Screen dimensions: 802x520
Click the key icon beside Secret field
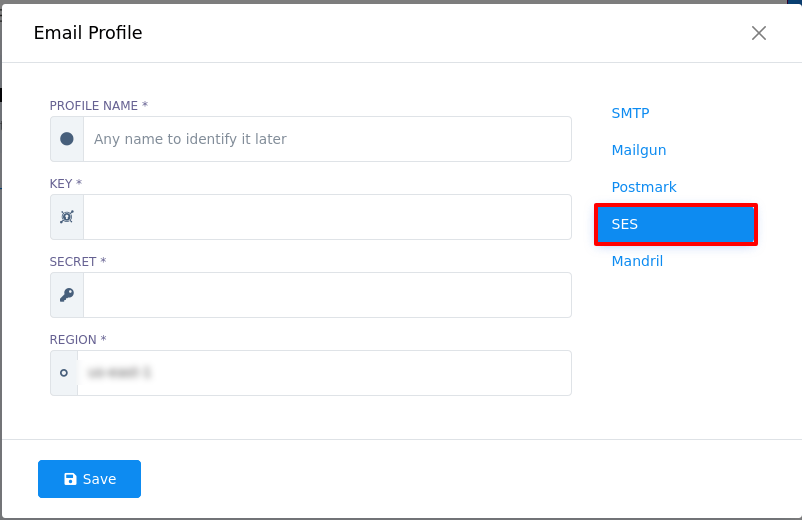67,295
